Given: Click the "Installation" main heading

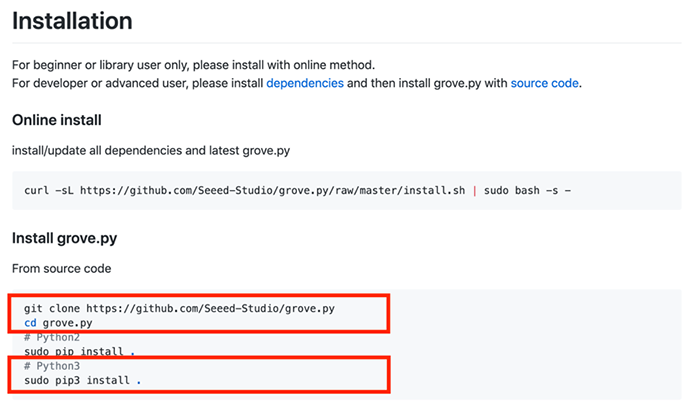Looking at the screenshot, I should pos(72,20).
